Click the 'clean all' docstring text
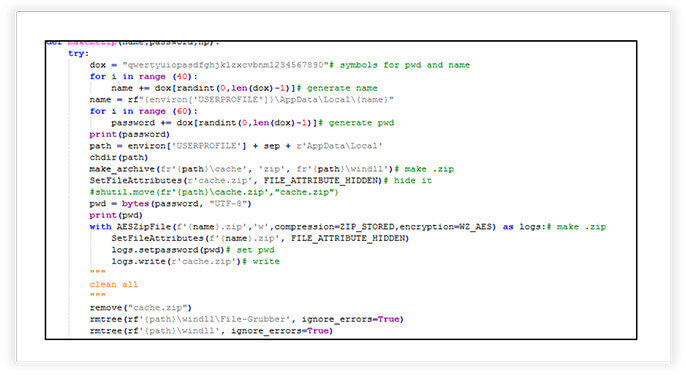This screenshot has width=686, height=375. coord(114,285)
